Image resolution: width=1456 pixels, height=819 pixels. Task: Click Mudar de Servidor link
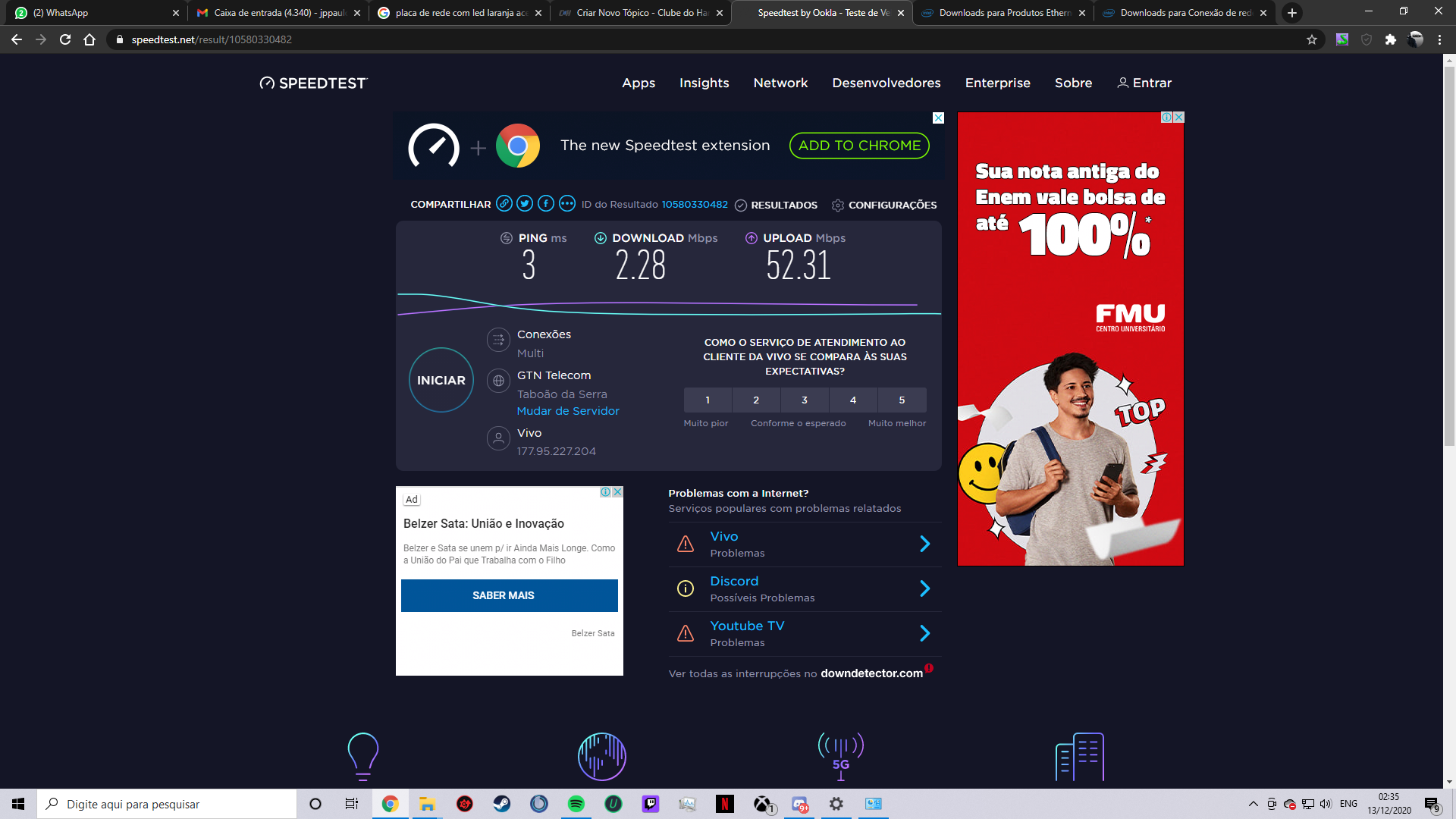[568, 411]
